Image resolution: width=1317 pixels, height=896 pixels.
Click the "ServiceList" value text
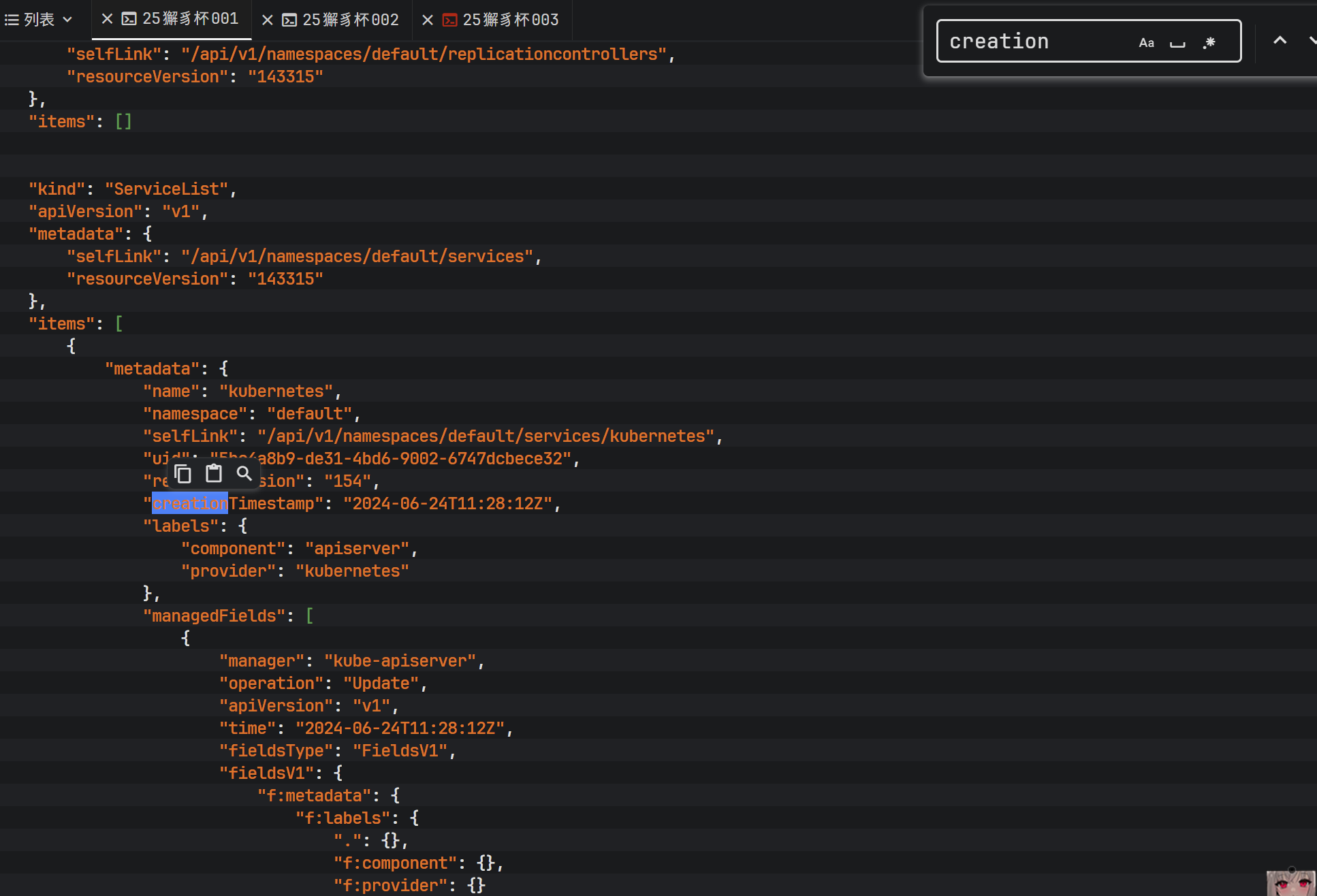tap(166, 189)
